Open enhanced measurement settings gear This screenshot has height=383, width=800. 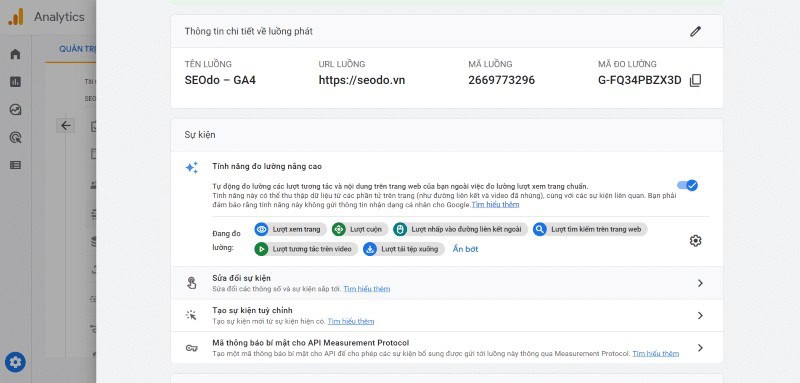695,241
